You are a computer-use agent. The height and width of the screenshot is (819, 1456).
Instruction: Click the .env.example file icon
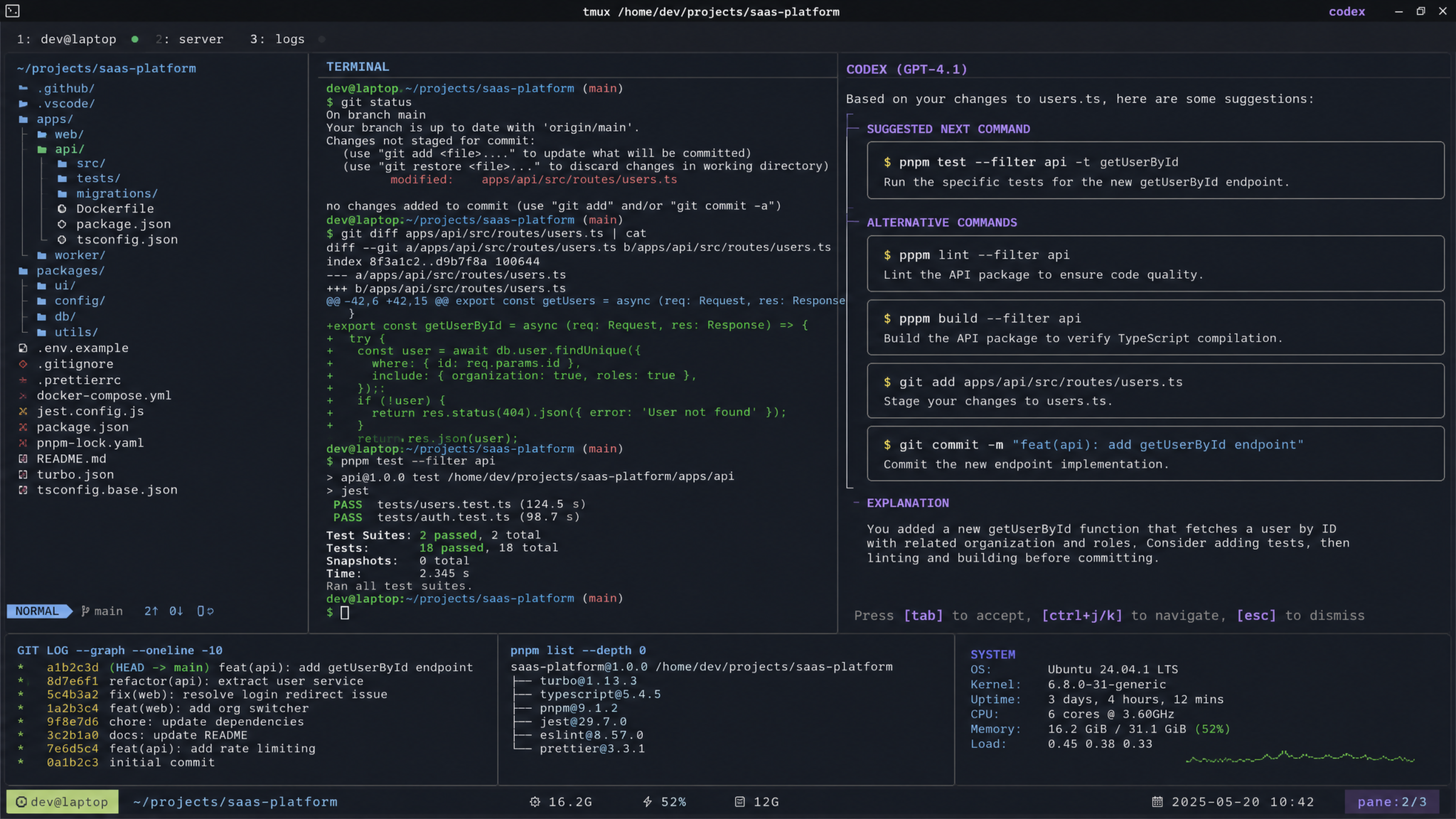tap(23, 348)
